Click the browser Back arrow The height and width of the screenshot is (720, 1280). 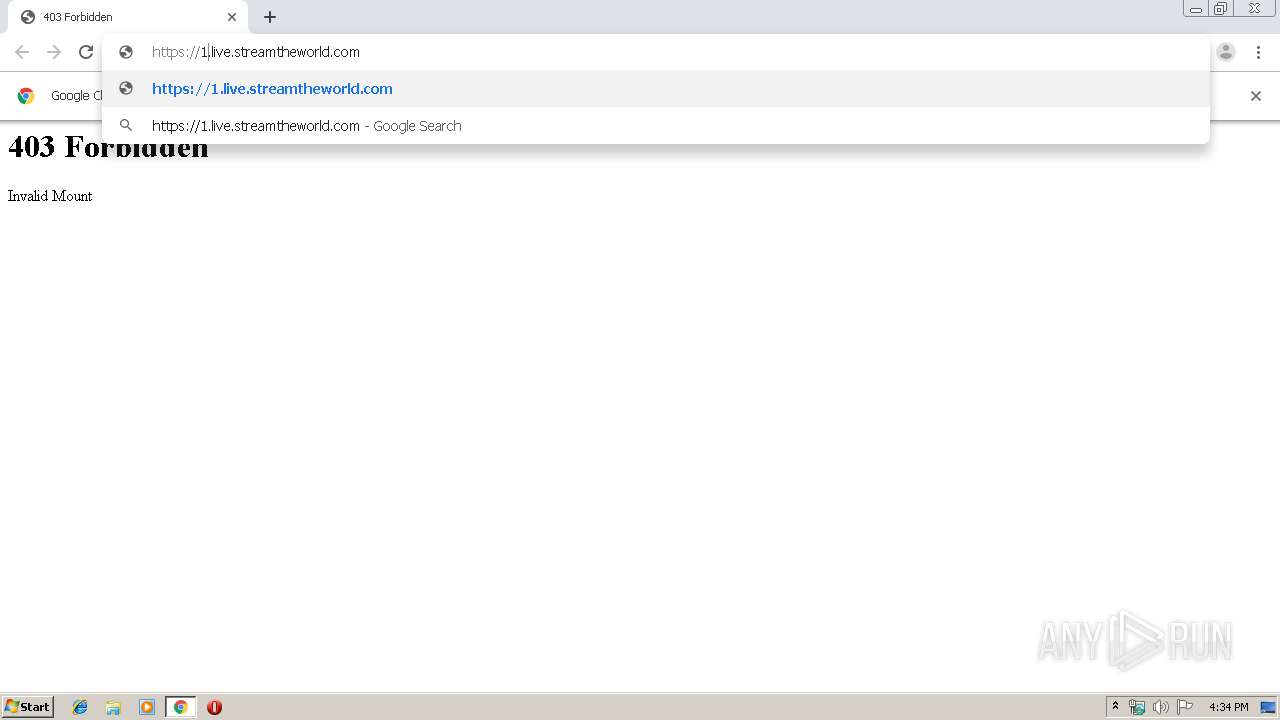tap(22, 52)
